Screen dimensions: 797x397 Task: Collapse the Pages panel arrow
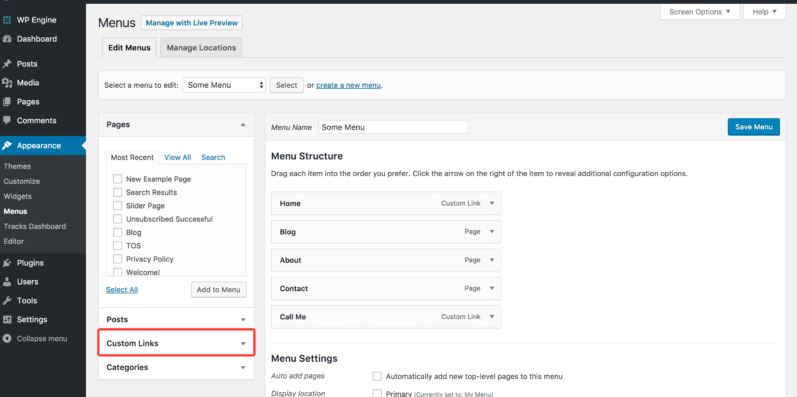pos(243,125)
